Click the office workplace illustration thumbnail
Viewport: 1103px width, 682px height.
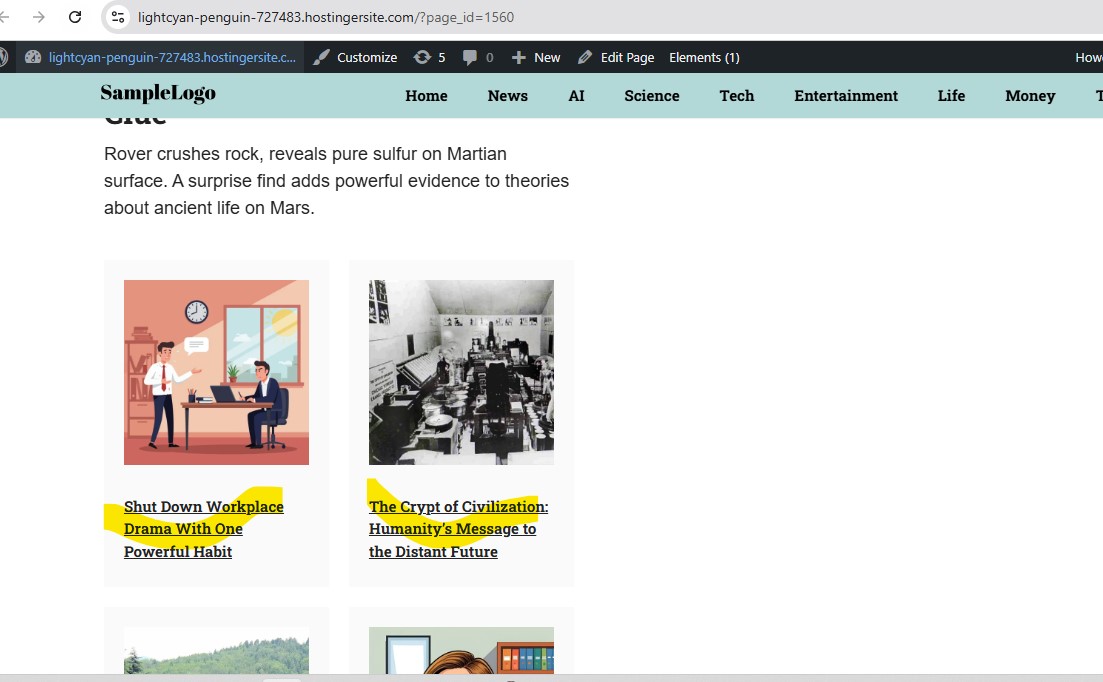[216, 372]
